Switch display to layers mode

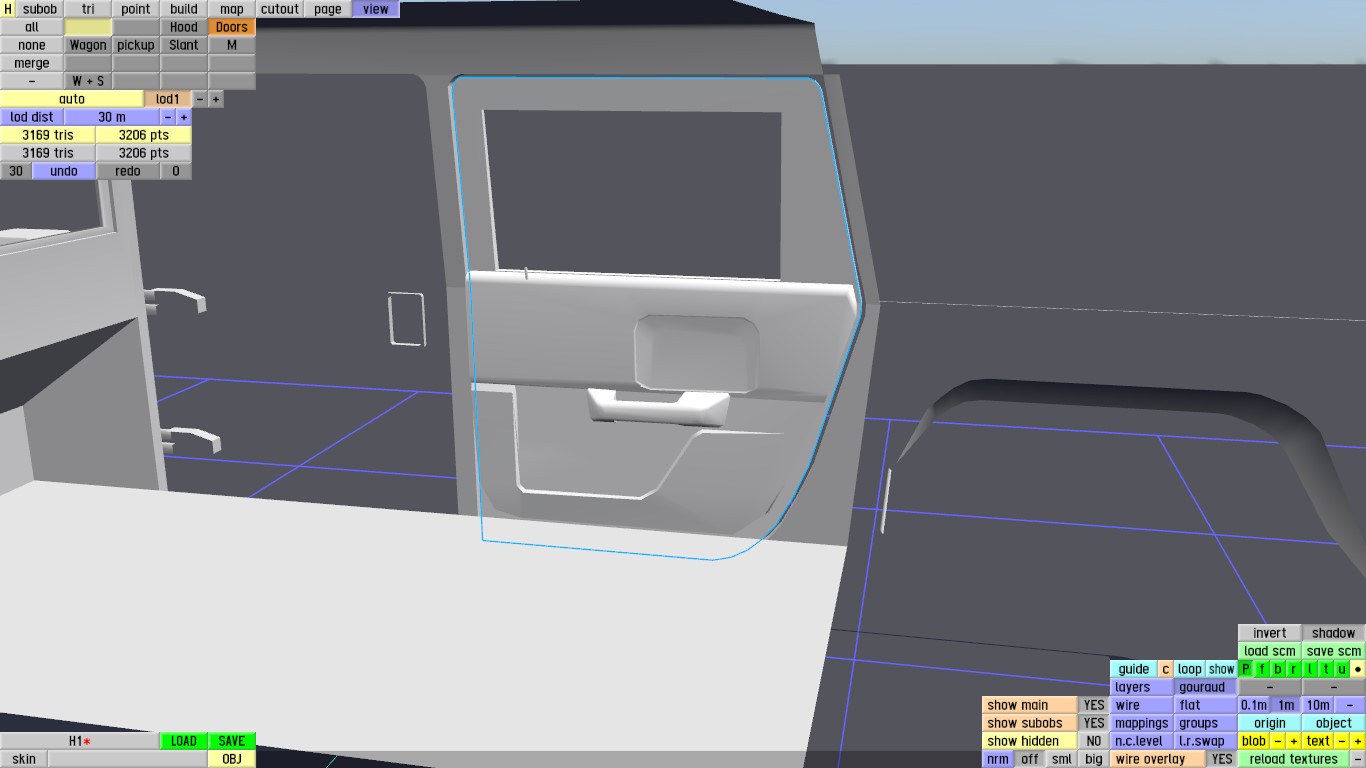[x=1142, y=687]
